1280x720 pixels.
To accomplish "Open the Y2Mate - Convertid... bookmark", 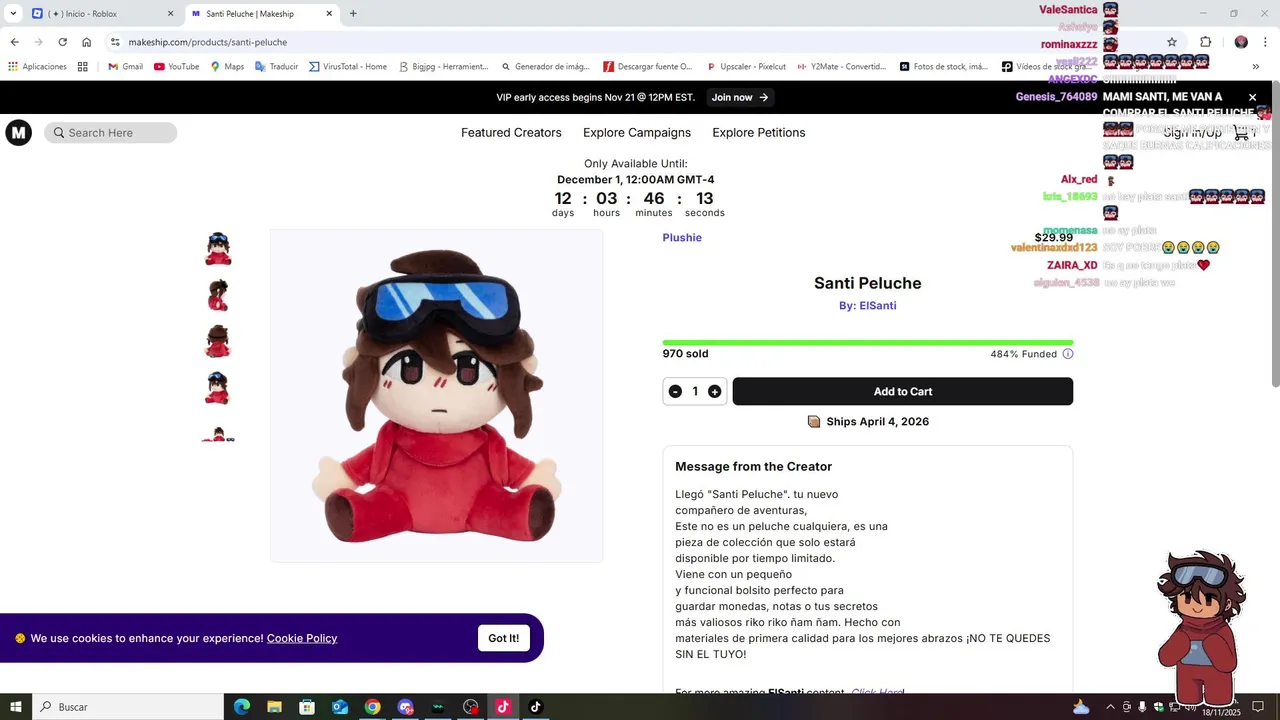I will pyautogui.click(x=842, y=67).
